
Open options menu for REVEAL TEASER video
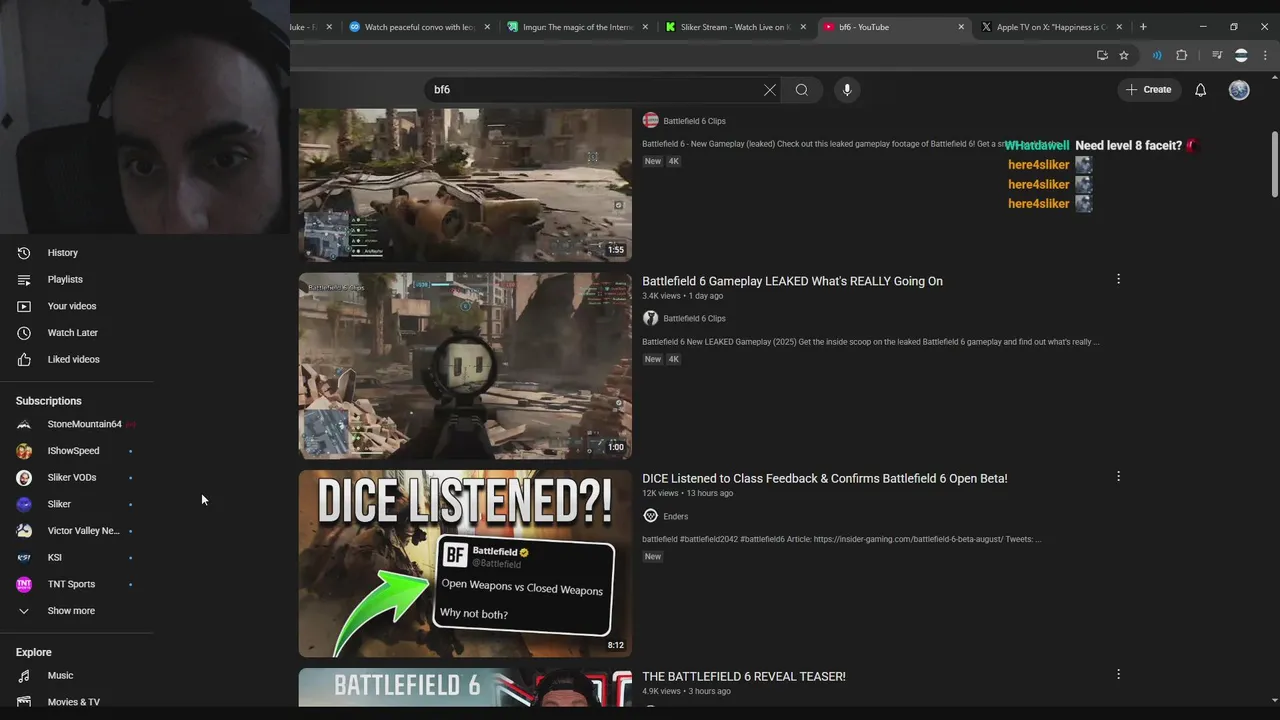[1118, 674]
